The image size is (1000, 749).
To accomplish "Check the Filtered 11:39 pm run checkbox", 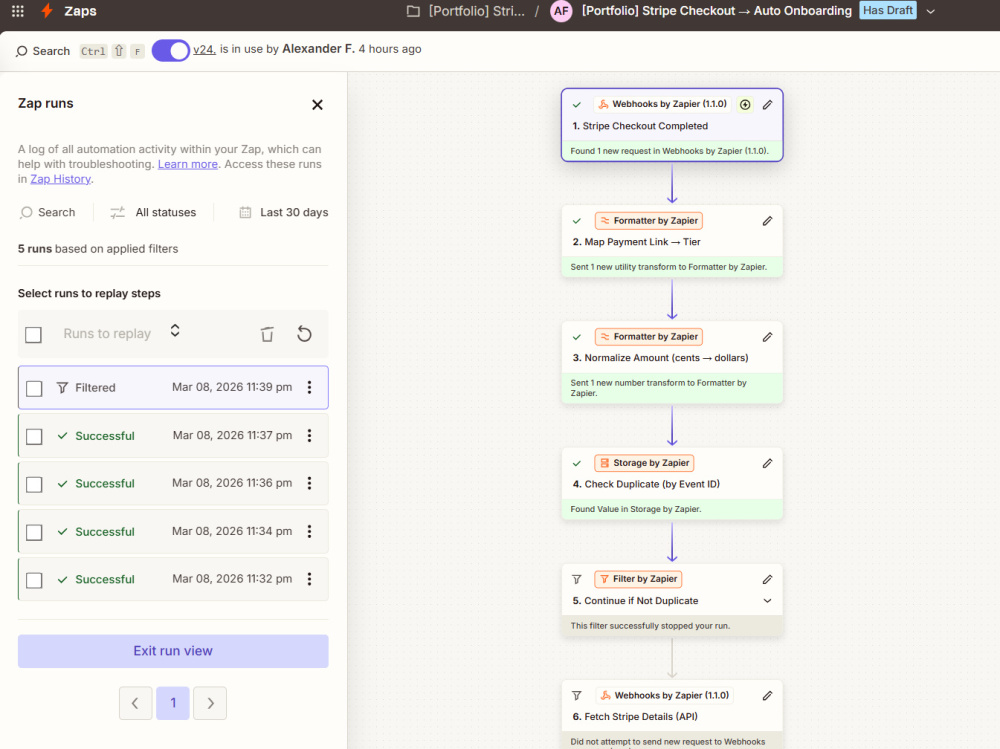I will [34, 389].
